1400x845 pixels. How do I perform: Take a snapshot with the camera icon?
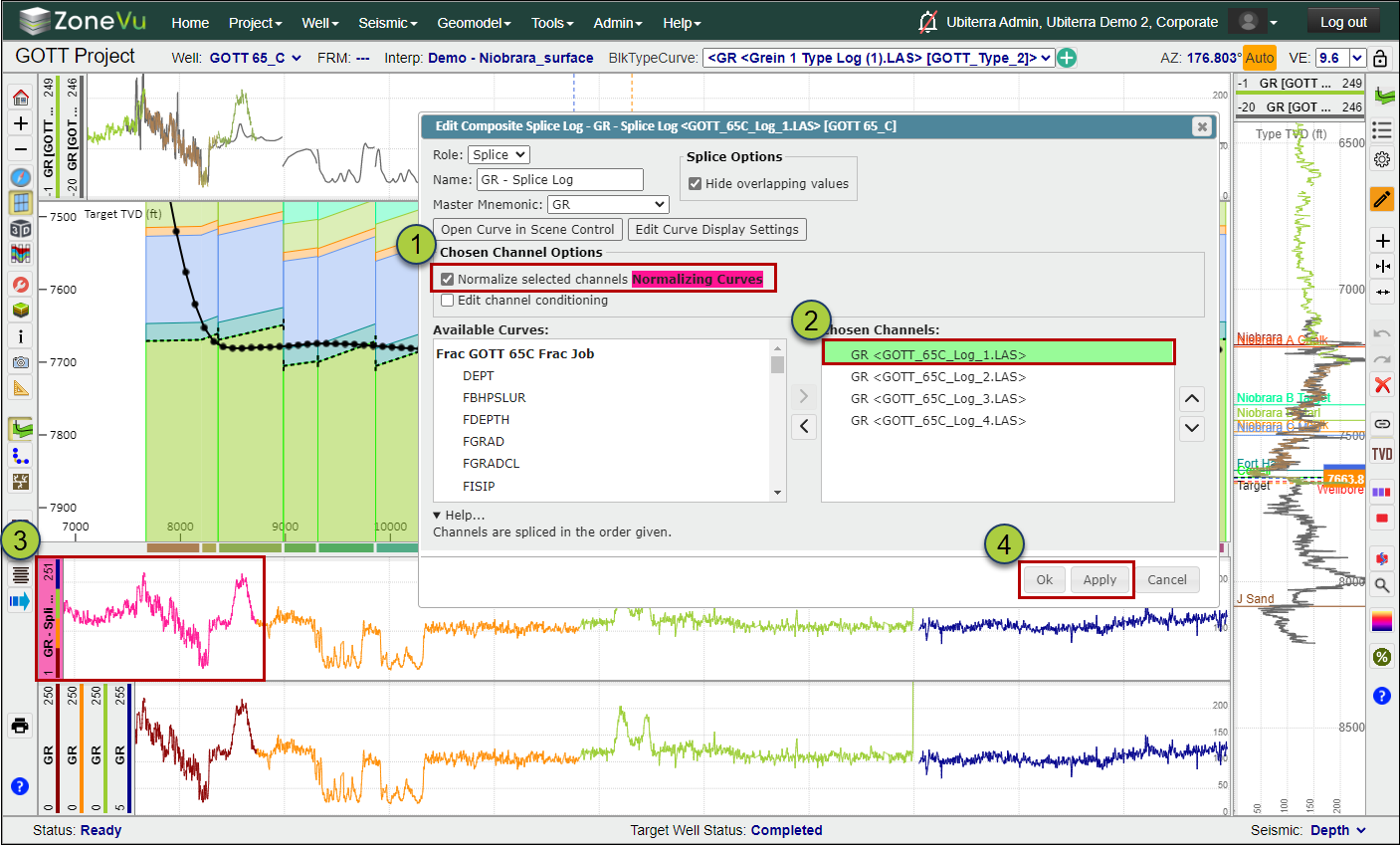tap(20, 362)
